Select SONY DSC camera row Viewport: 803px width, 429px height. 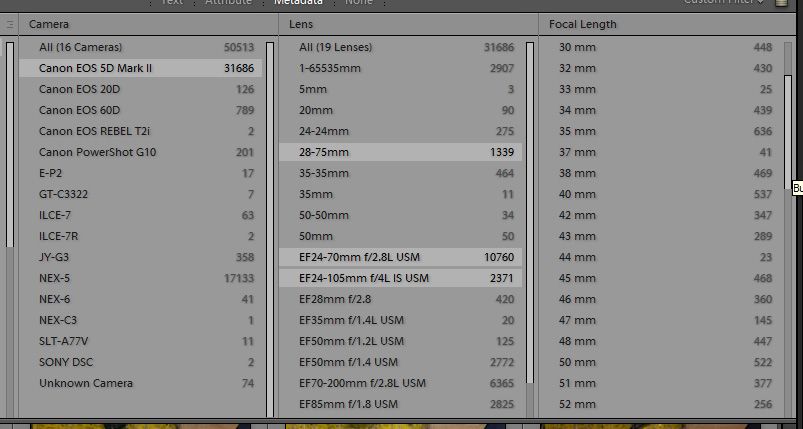pyautogui.click(x=140, y=362)
